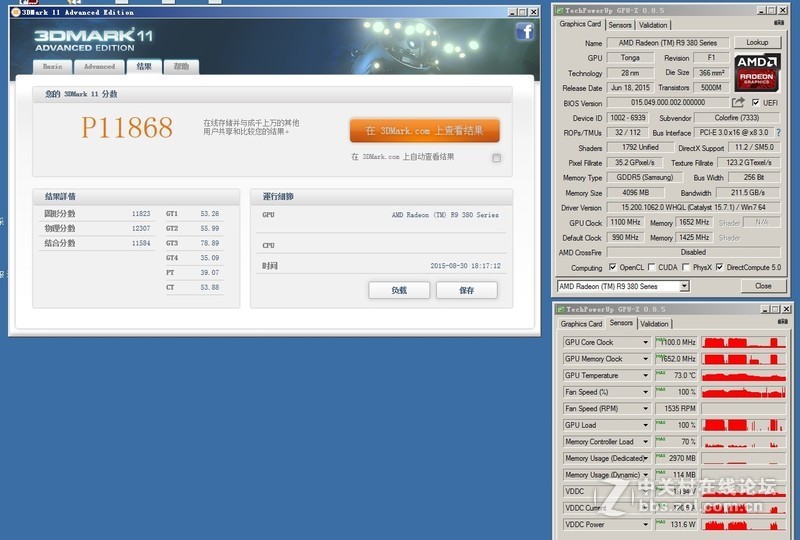Switch to the Advanced tab in 3DMark
The width and height of the screenshot is (800, 540).
tap(99, 67)
